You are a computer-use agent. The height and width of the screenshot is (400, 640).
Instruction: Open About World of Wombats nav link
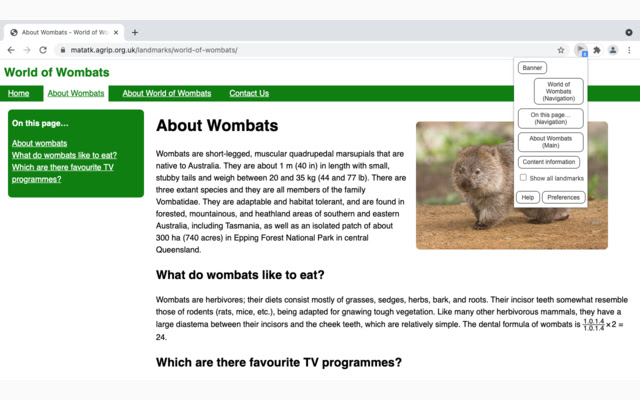(x=167, y=93)
